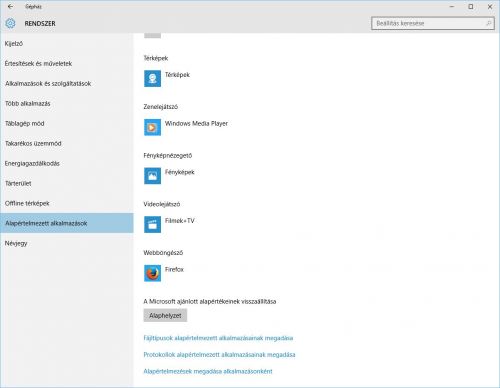The height and width of the screenshot is (388, 500).
Task: Click the Settings gear icon
Action: pos(10,23)
